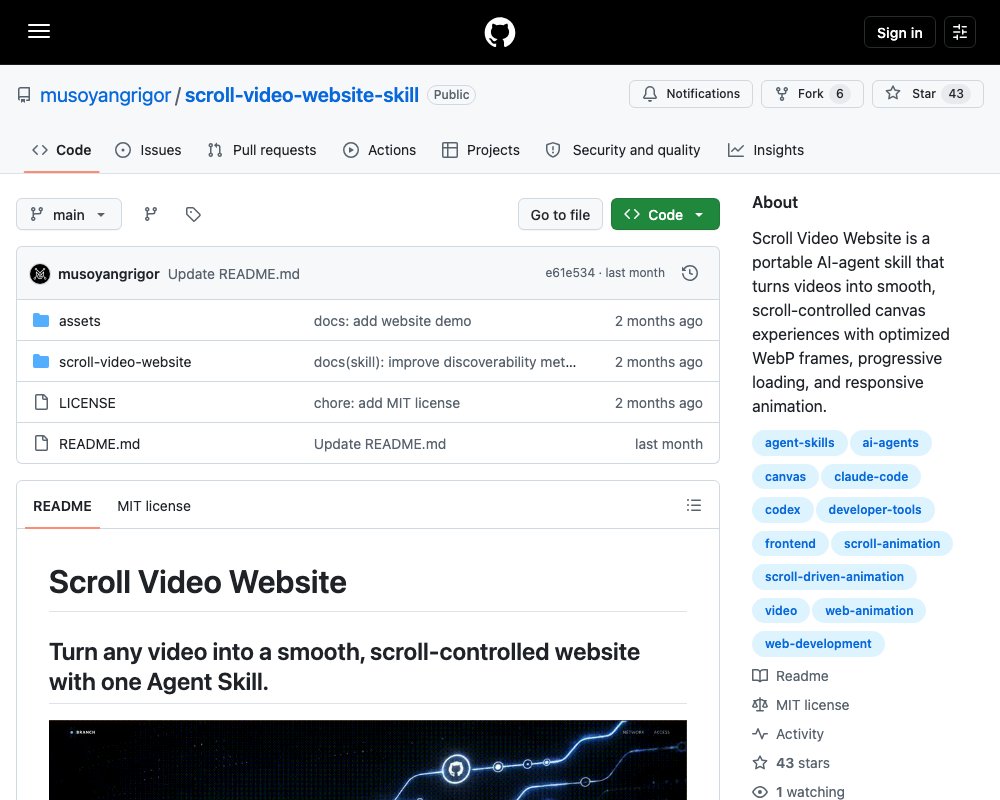Screen dimensions: 1000x800
Task: Click the video topic tag
Action: [781, 611]
